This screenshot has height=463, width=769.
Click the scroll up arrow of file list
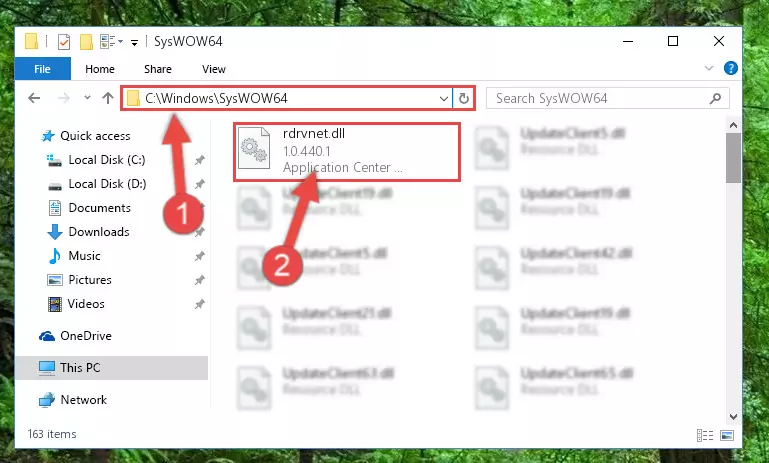click(x=734, y=126)
